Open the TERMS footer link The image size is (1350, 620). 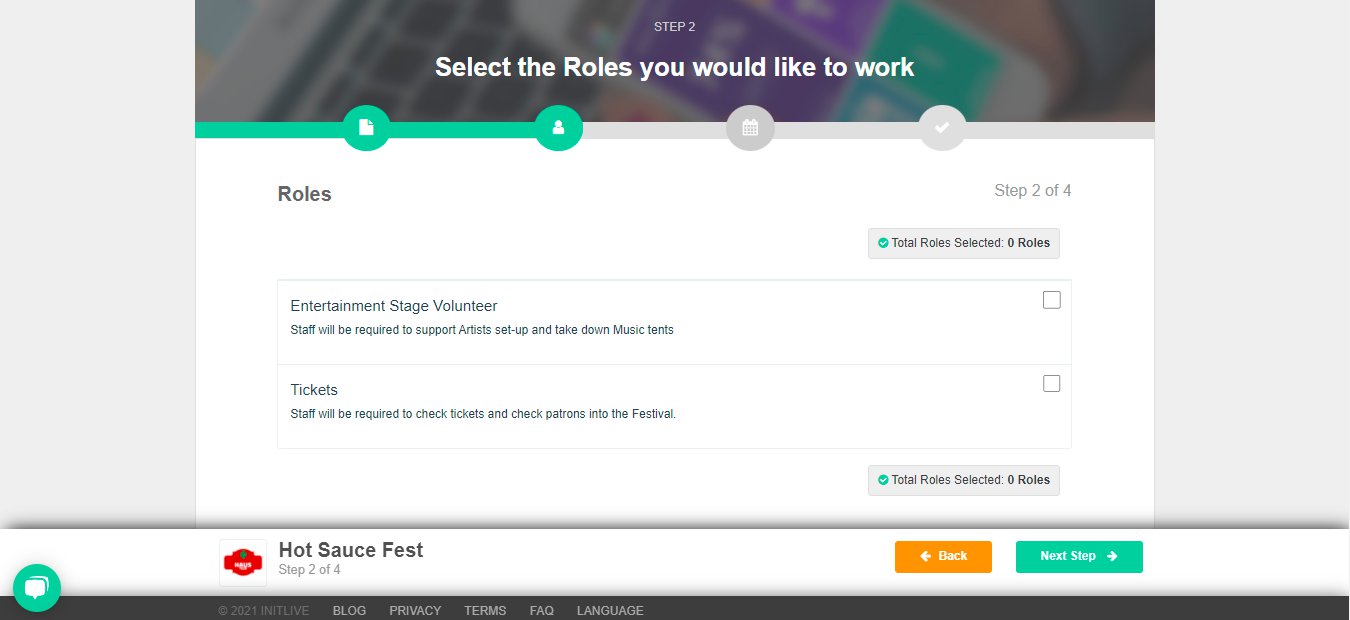485,611
